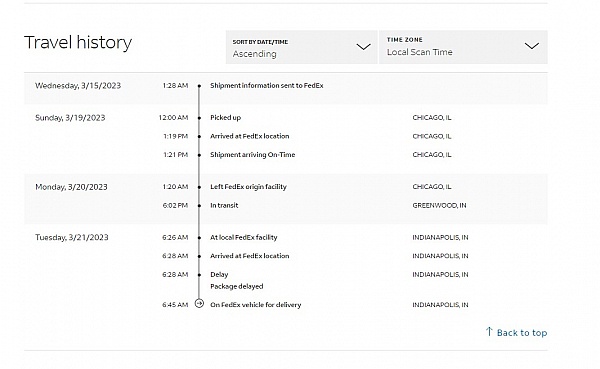Select the date Tuesday, 3/21/2023

[x=72, y=237]
